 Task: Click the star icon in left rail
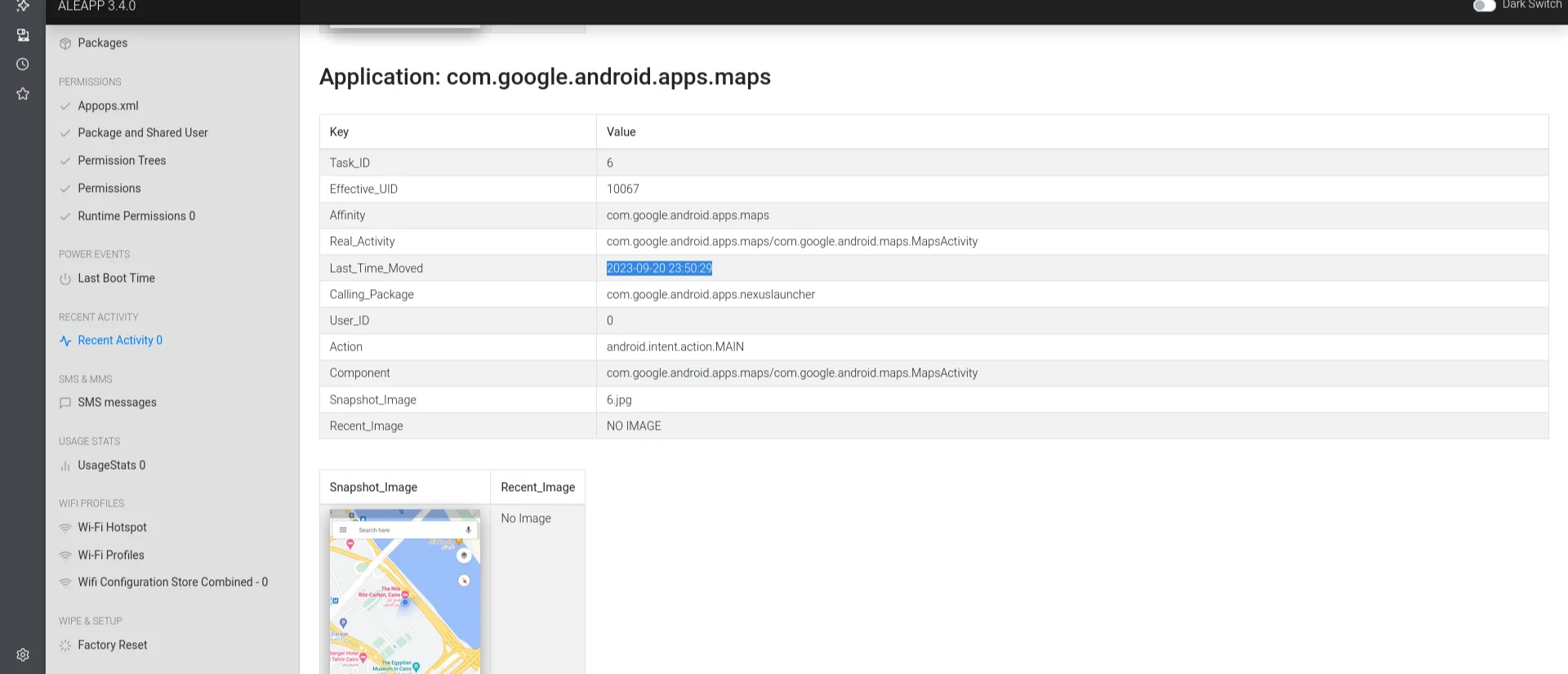click(23, 93)
